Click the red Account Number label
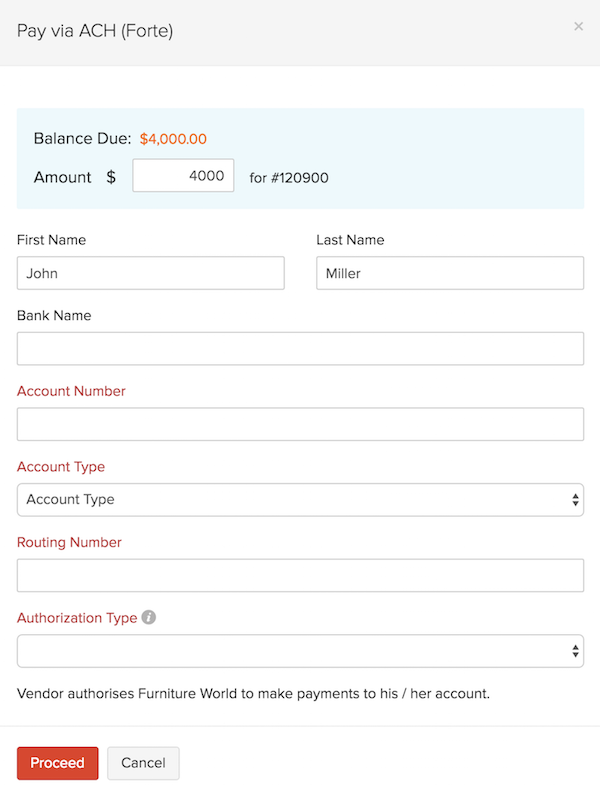The height and width of the screenshot is (797, 600). (72, 391)
